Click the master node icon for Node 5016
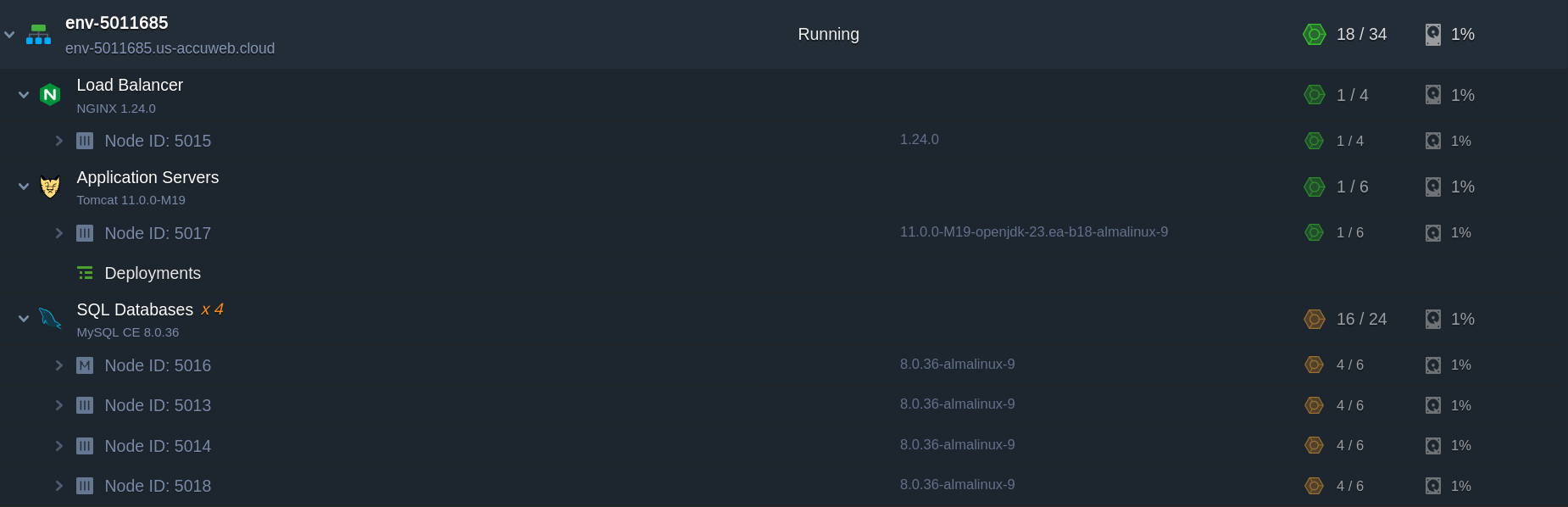The width and height of the screenshot is (1568, 507). tap(85, 365)
